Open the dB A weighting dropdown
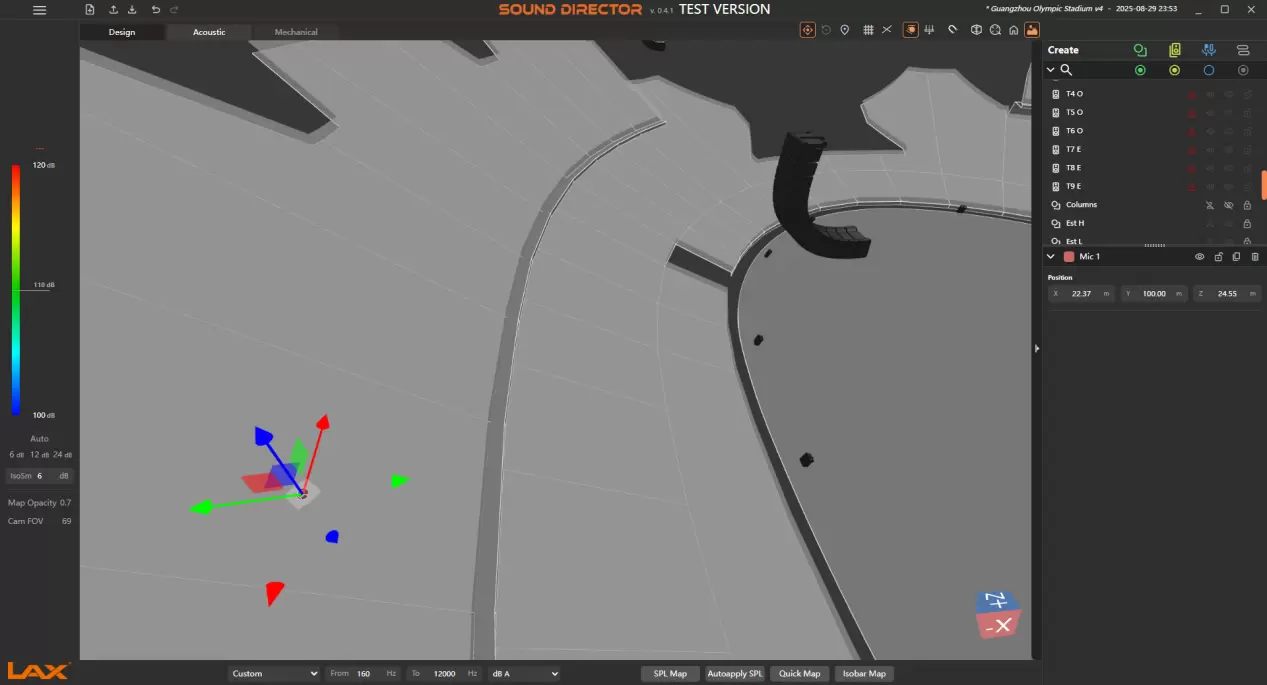1267x685 pixels. [x=523, y=674]
